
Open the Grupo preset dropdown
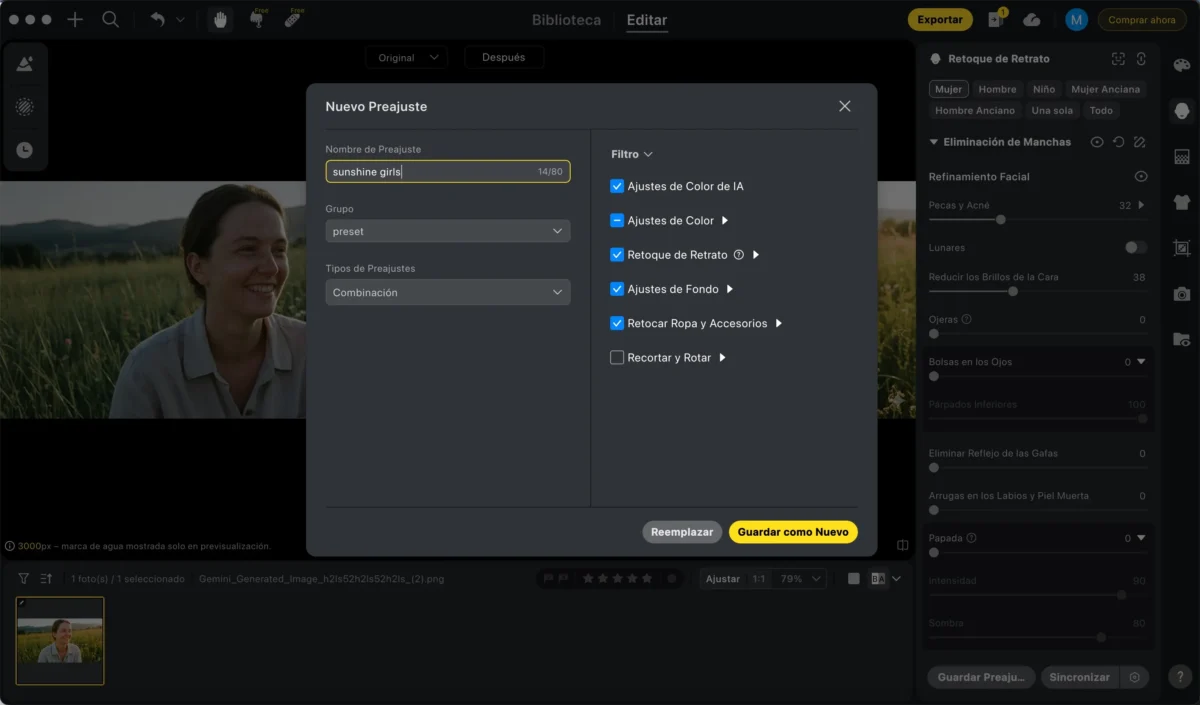coord(447,231)
